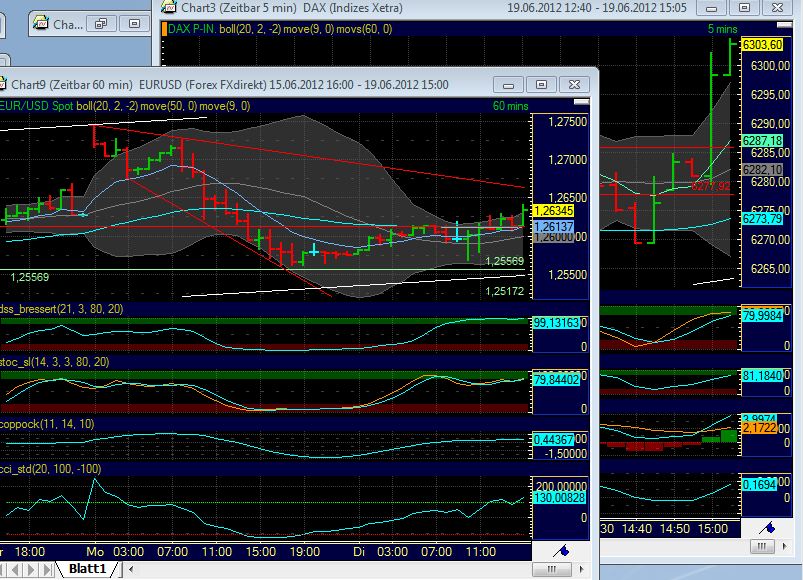Select the Blatt1 sheet tab

[x=88, y=568]
